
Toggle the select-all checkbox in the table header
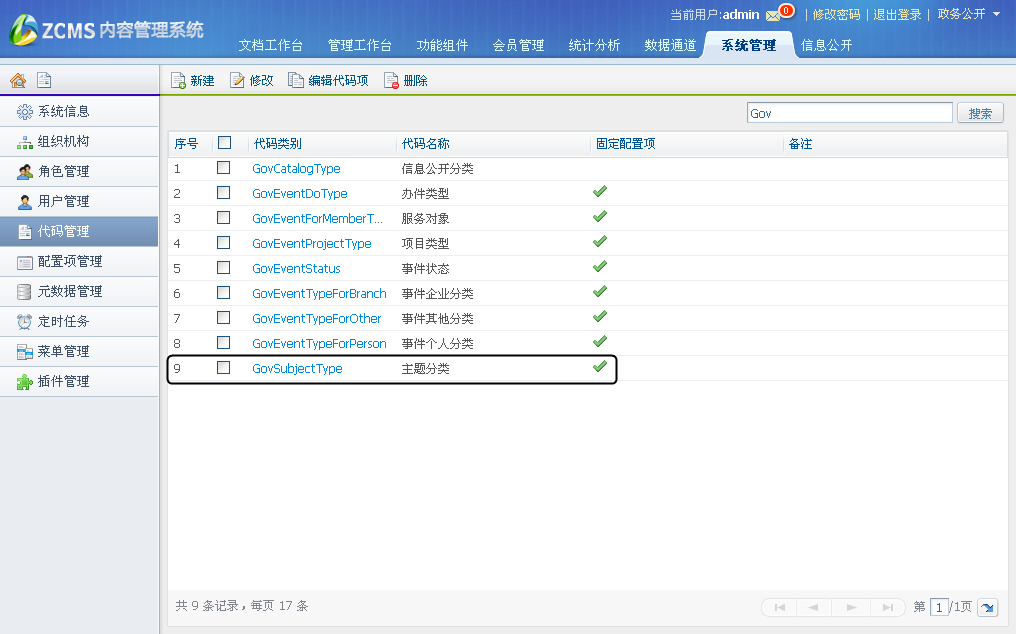coord(224,143)
